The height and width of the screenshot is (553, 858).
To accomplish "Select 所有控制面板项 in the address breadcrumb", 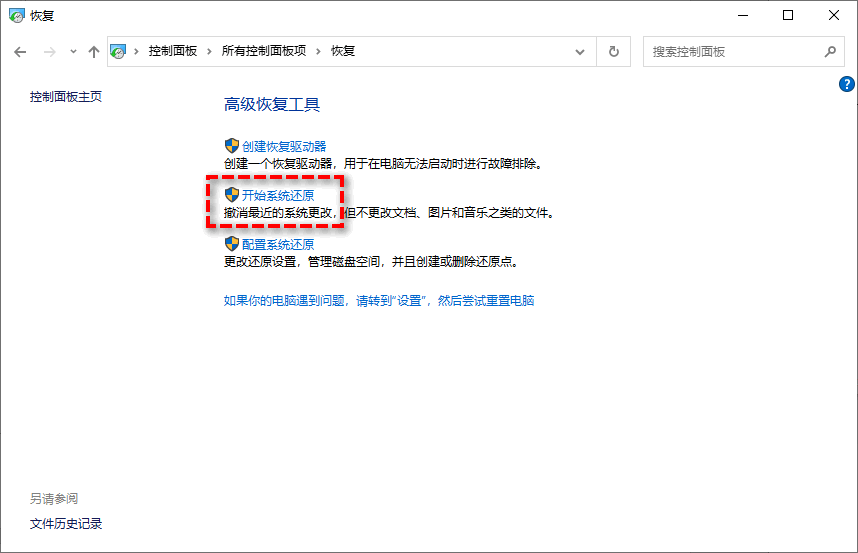I will tap(264, 51).
